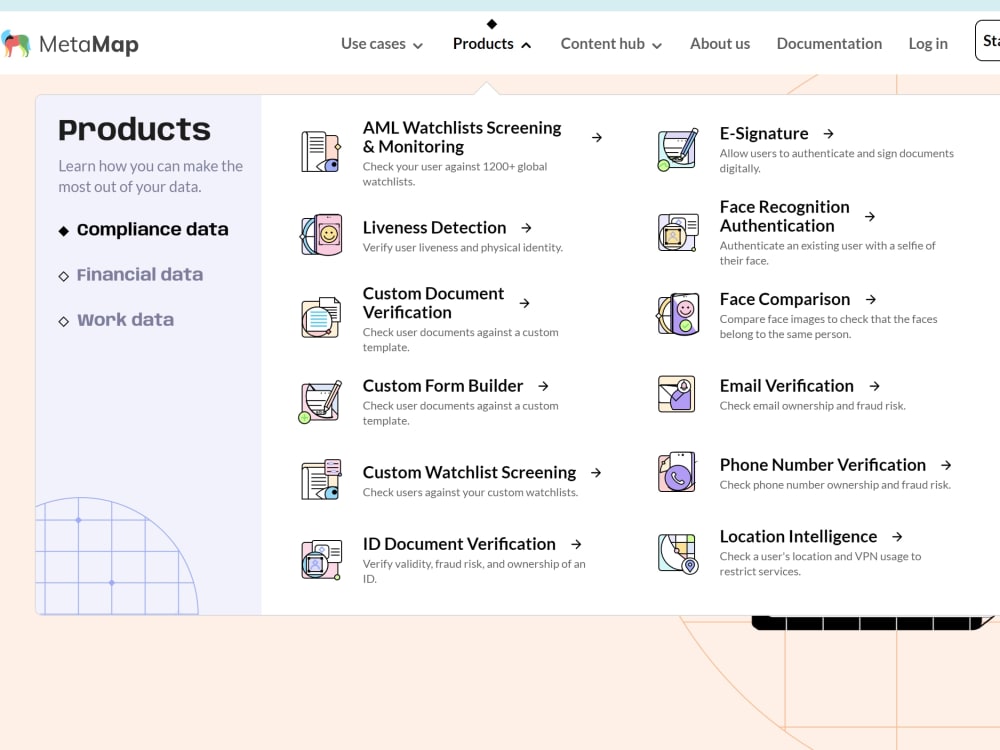Click the partially visible Start button
The height and width of the screenshot is (750, 1000).
point(988,41)
